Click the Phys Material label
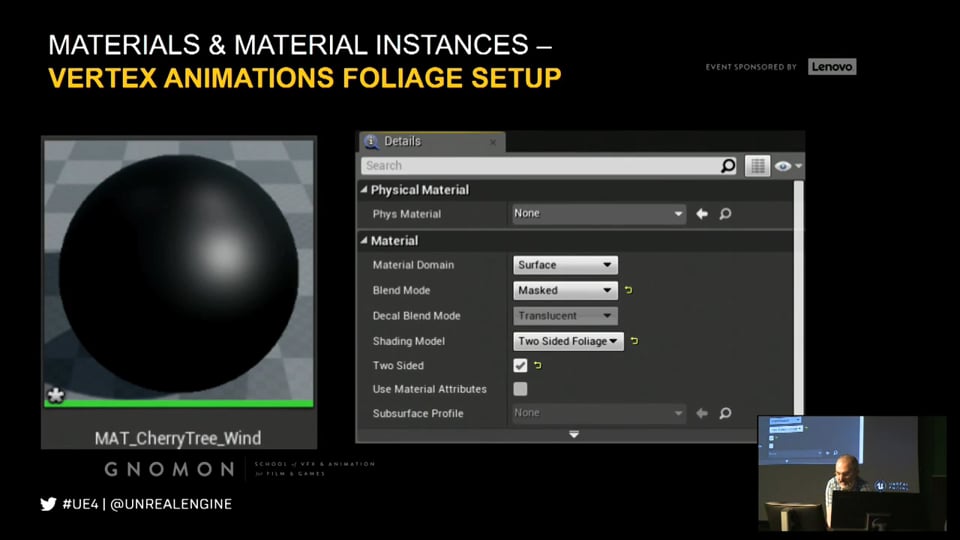 coord(407,214)
